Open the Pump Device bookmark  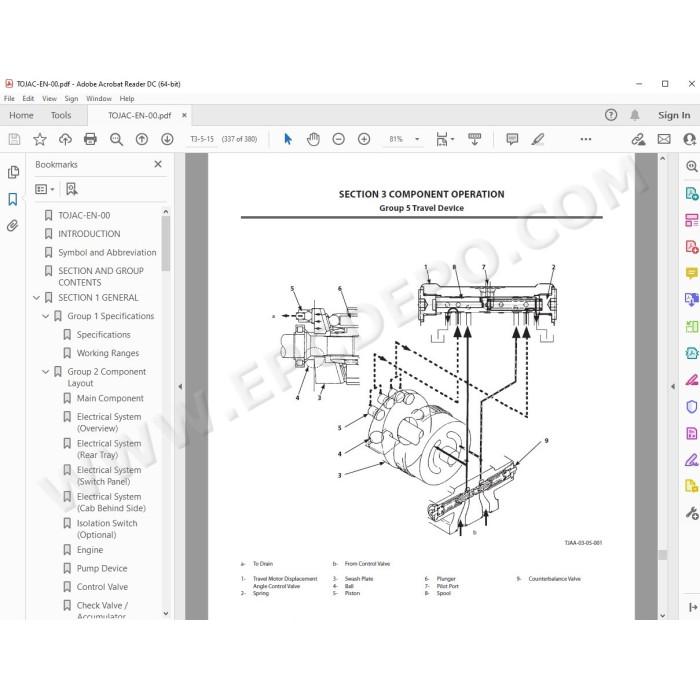pos(102,568)
